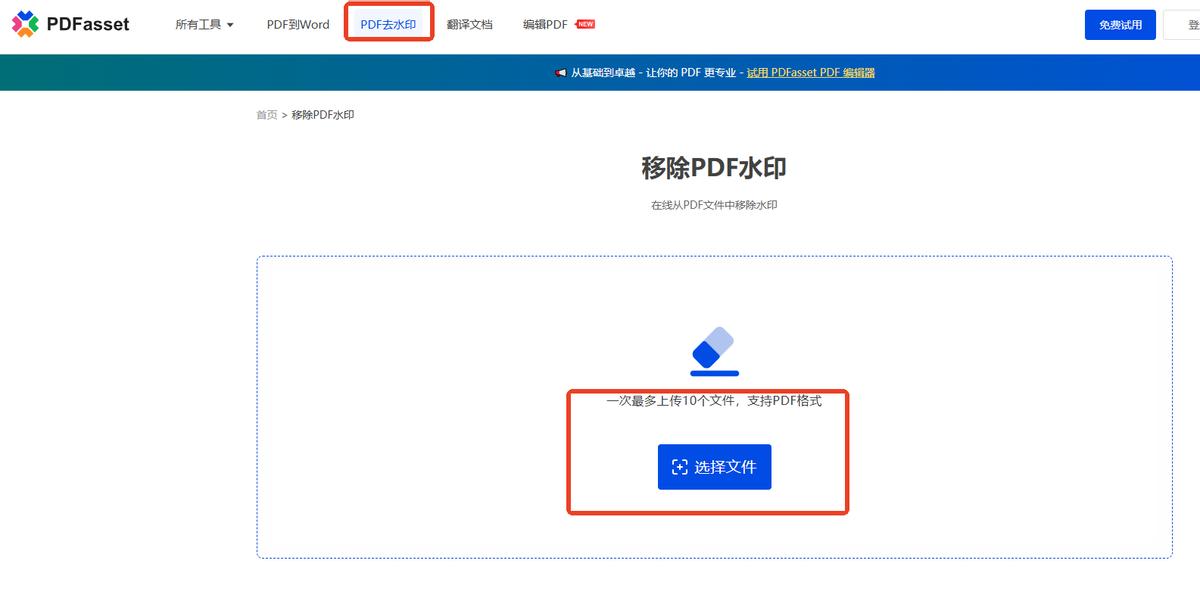Go to PDF到Word tool

(298, 24)
